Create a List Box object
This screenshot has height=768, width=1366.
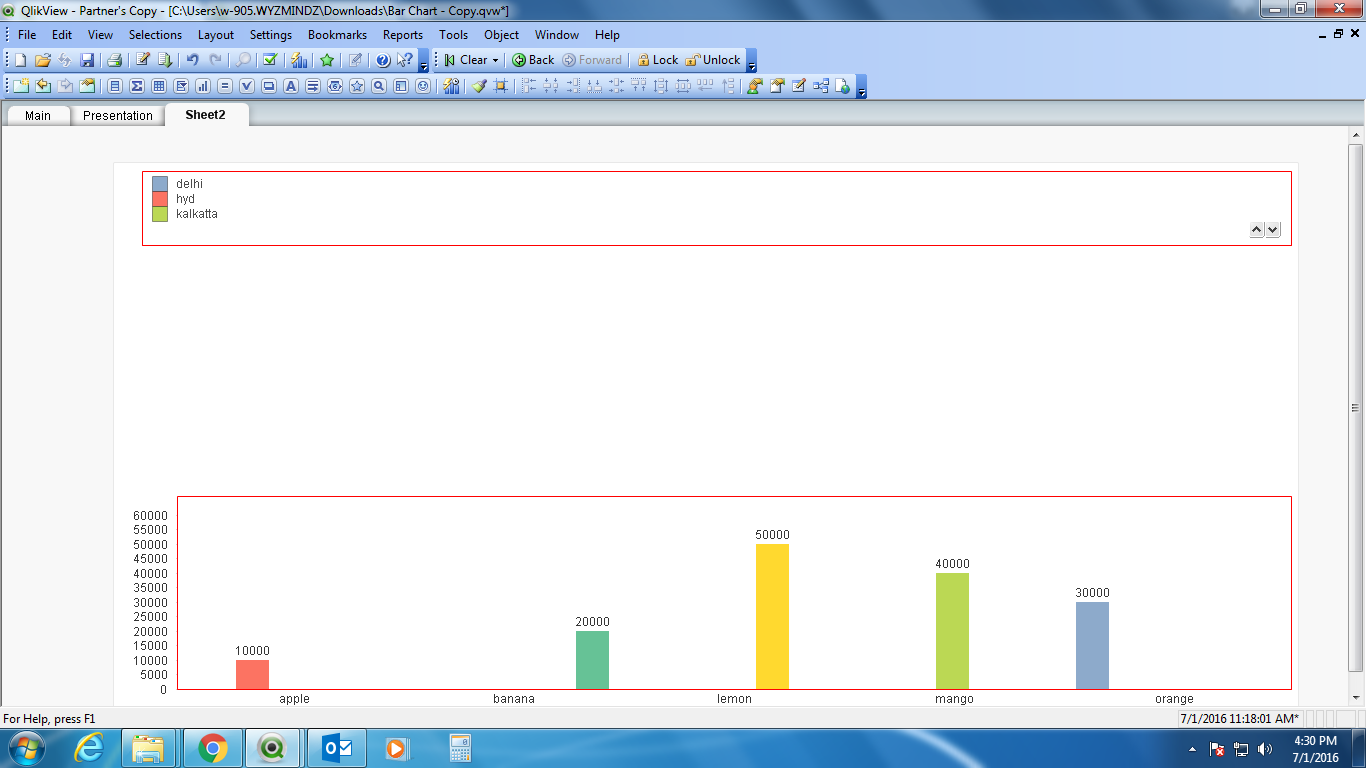(x=115, y=86)
